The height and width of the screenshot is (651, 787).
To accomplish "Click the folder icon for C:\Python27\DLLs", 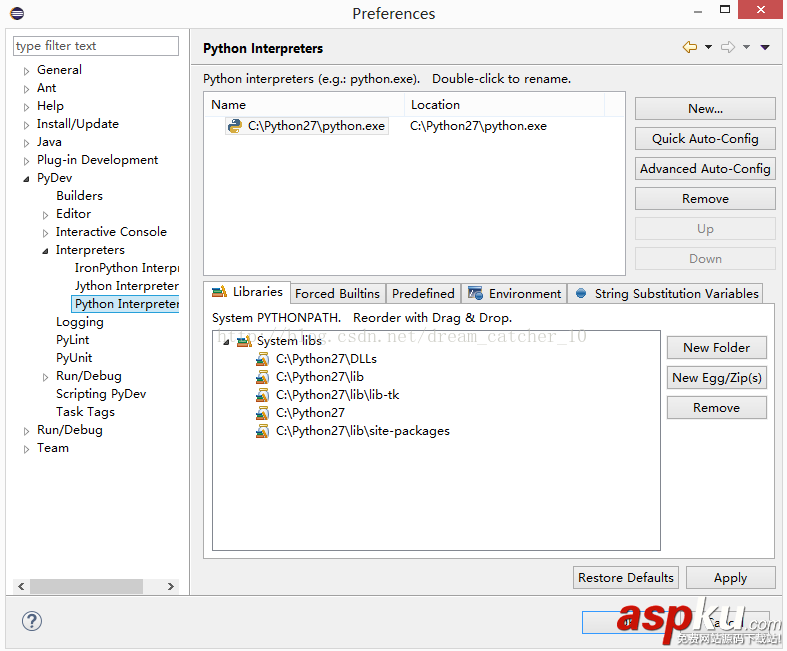I will pyautogui.click(x=262, y=359).
